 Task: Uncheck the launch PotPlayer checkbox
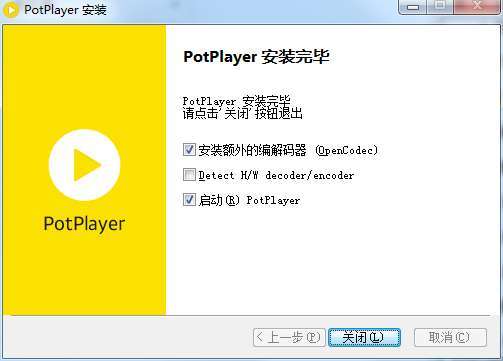tap(189, 200)
